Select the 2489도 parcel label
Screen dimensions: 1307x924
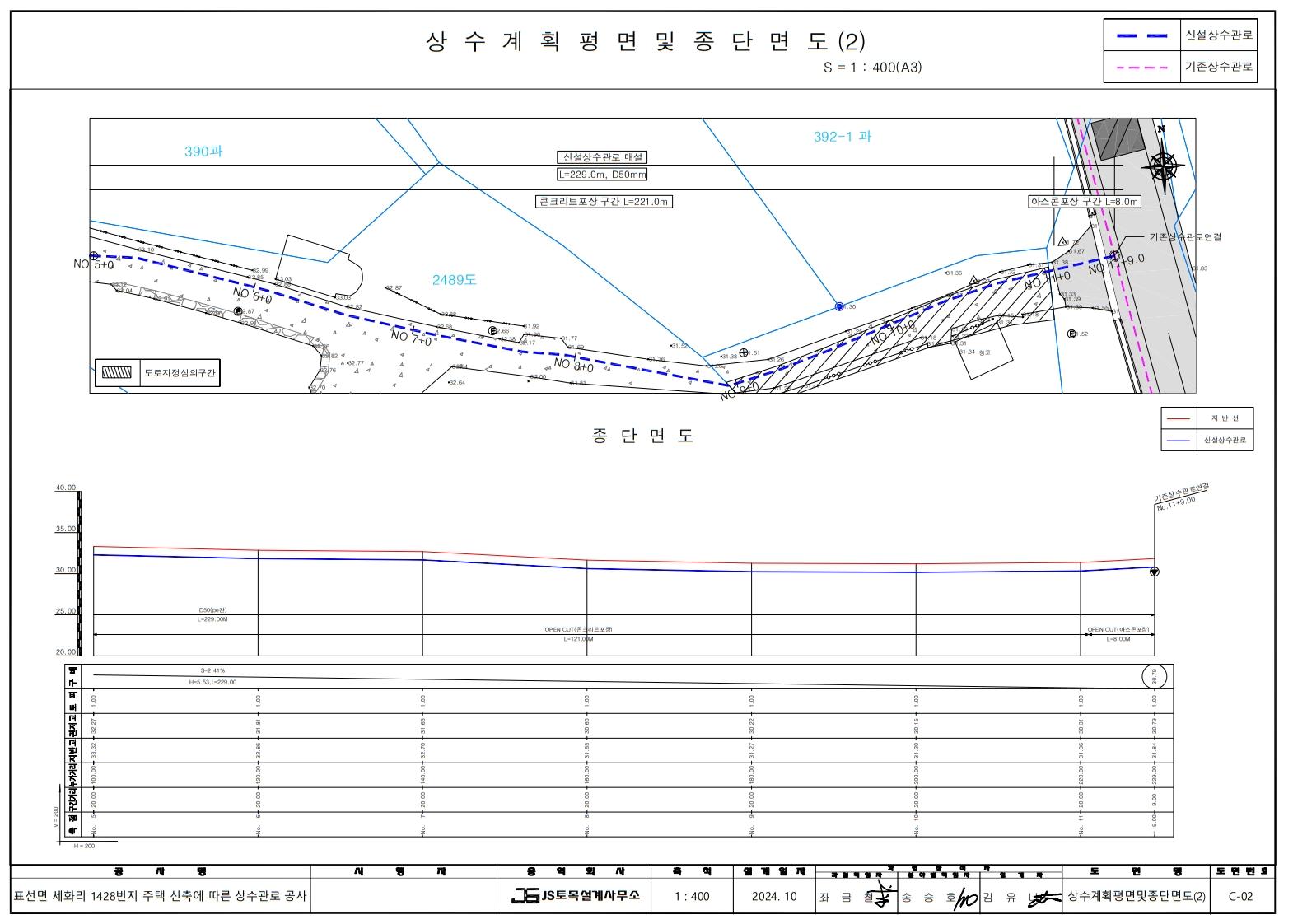click(455, 280)
